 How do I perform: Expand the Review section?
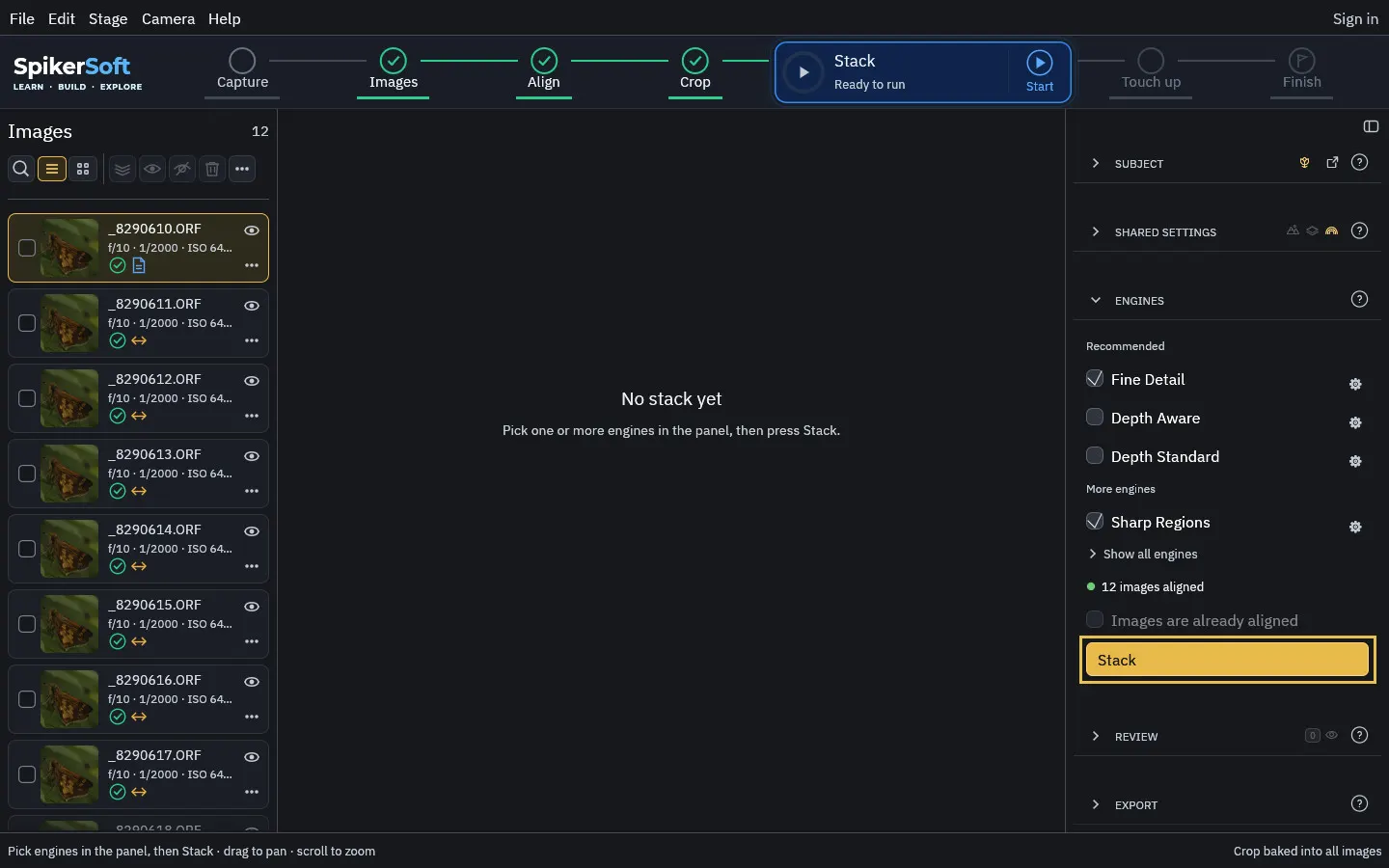(x=1095, y=736)
